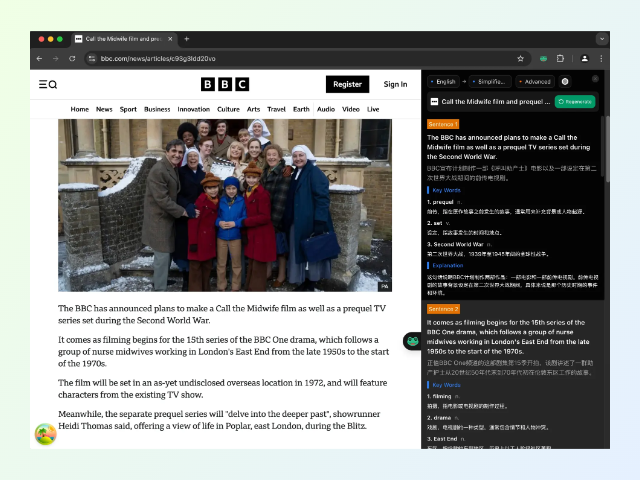Open Chrome three-dot menu

coord(601,59)
